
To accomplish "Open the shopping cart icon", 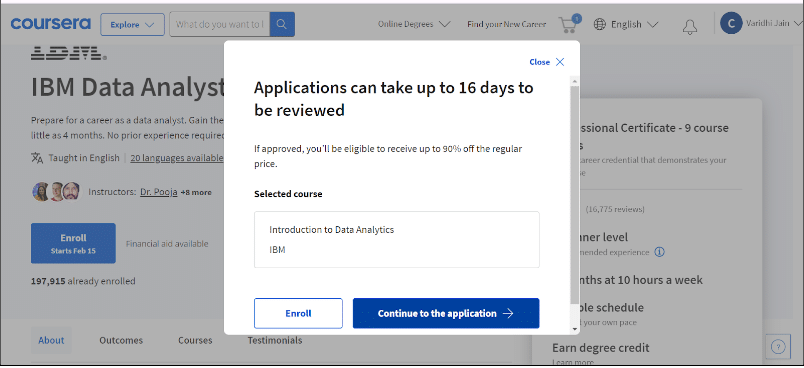I will point(569,24).
